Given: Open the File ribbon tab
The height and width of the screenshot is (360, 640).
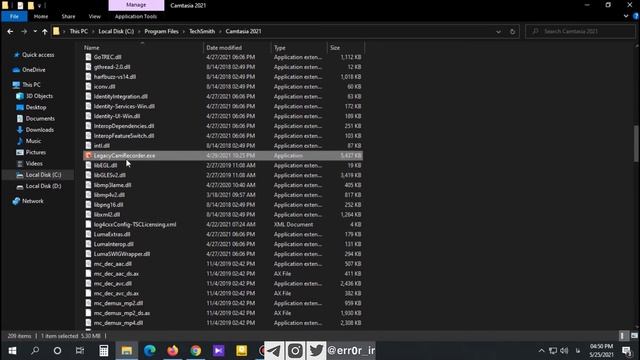Looking at the screenshot, I should (x=14, y=16).
